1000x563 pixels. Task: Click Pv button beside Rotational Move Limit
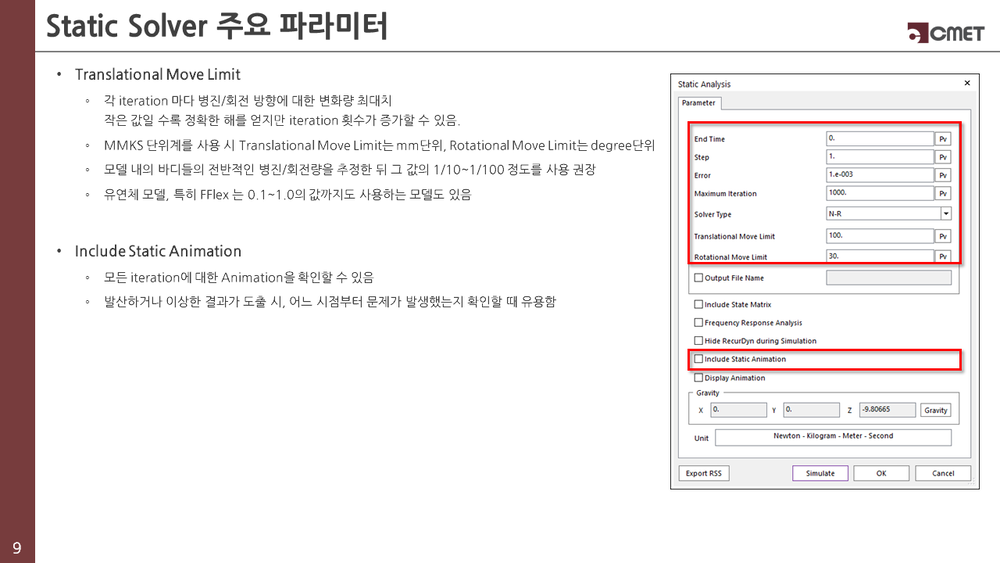coord(942,257)
